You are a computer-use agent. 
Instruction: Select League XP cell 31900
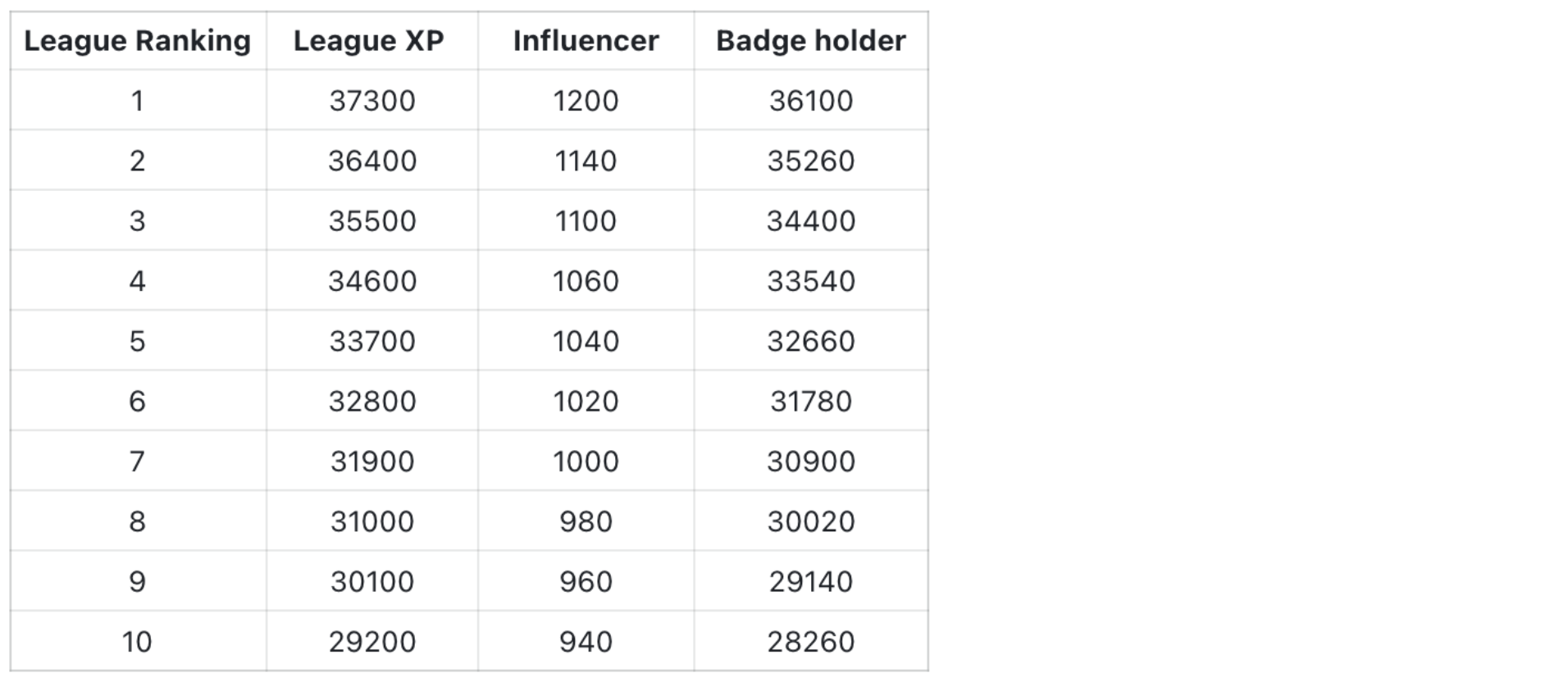pyautogui.click(x=372, y=461)
